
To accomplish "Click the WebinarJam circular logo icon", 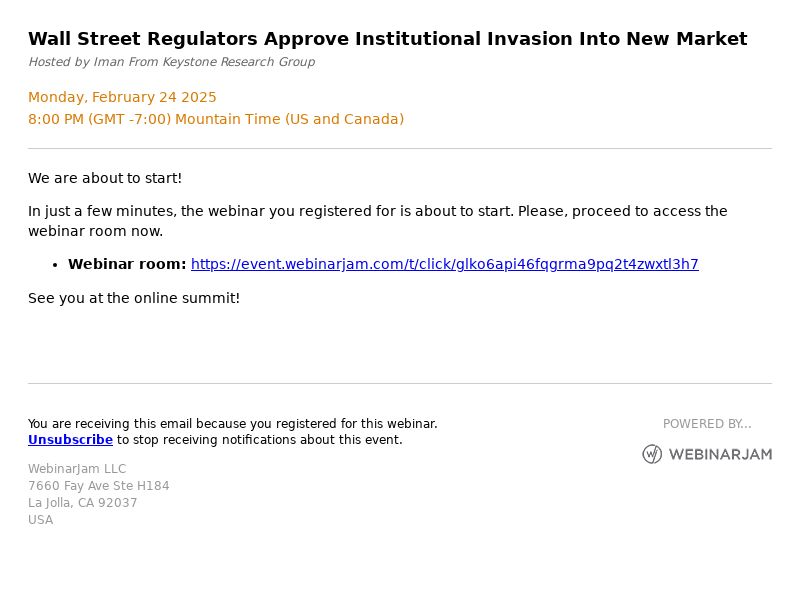I will (x=652, y=454).
